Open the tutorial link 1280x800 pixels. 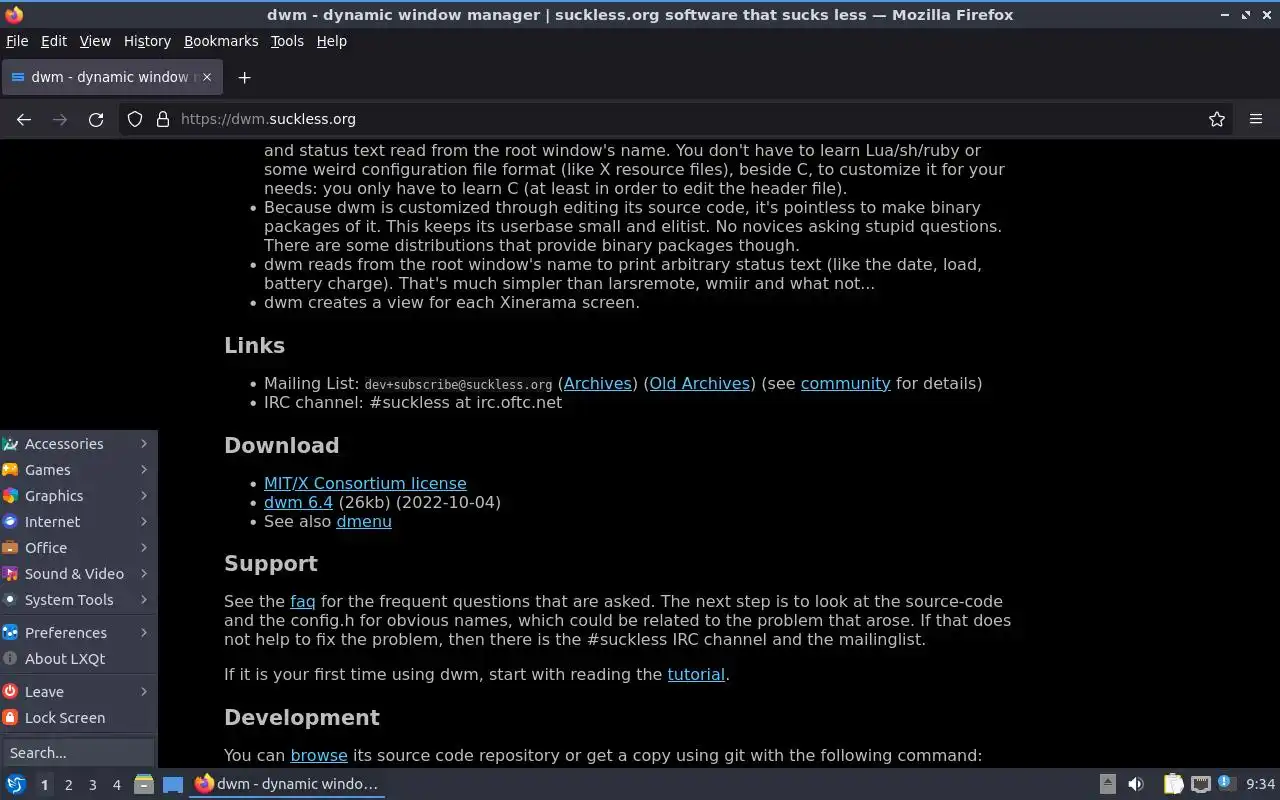pyautogui.click(x=696, y=674)
